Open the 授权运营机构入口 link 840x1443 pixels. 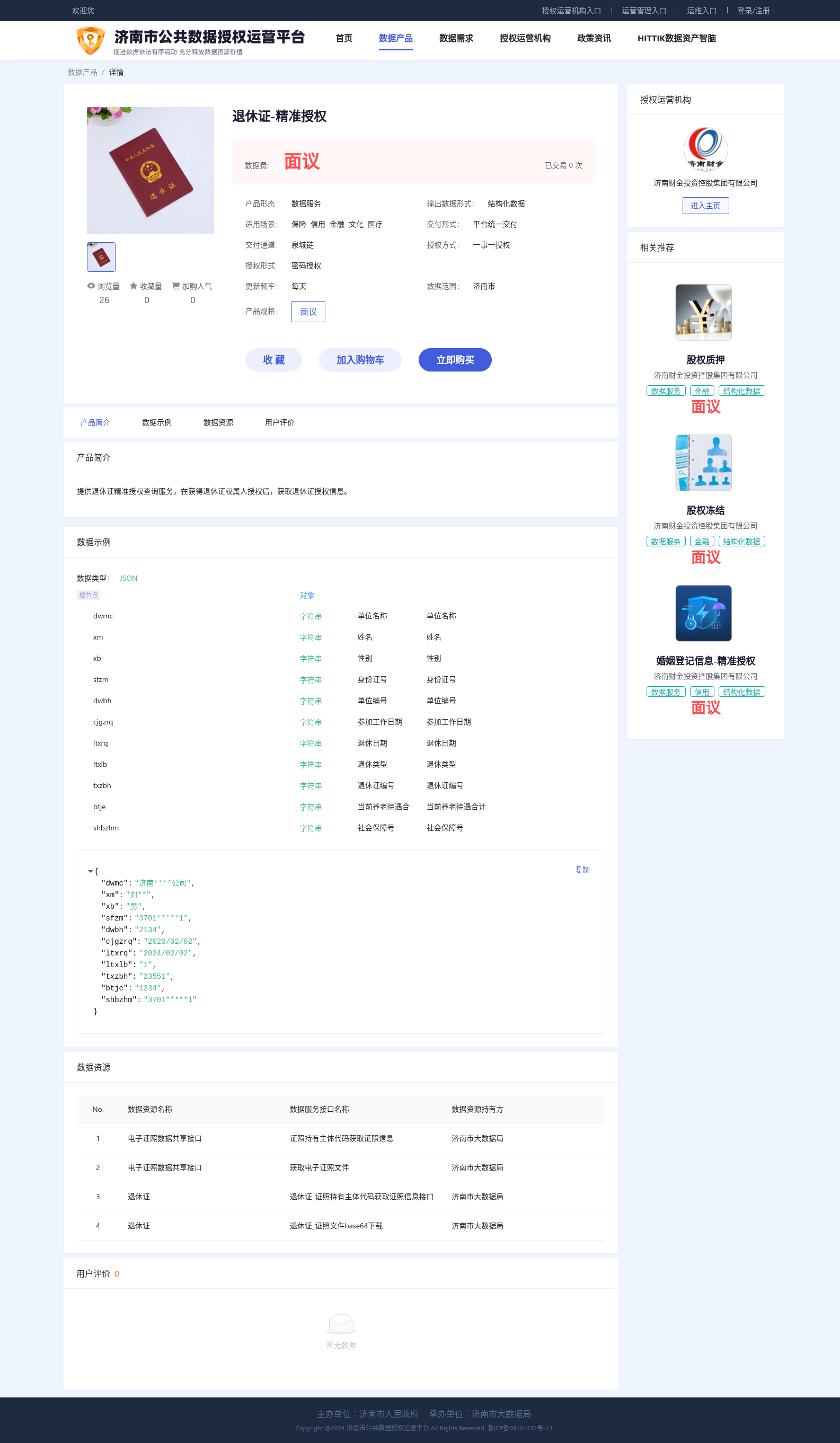pyautogui.click(x=571, y=10)
